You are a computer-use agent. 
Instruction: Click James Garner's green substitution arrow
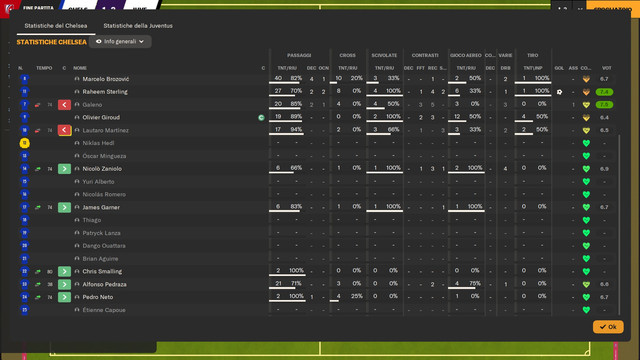[64, 207]
